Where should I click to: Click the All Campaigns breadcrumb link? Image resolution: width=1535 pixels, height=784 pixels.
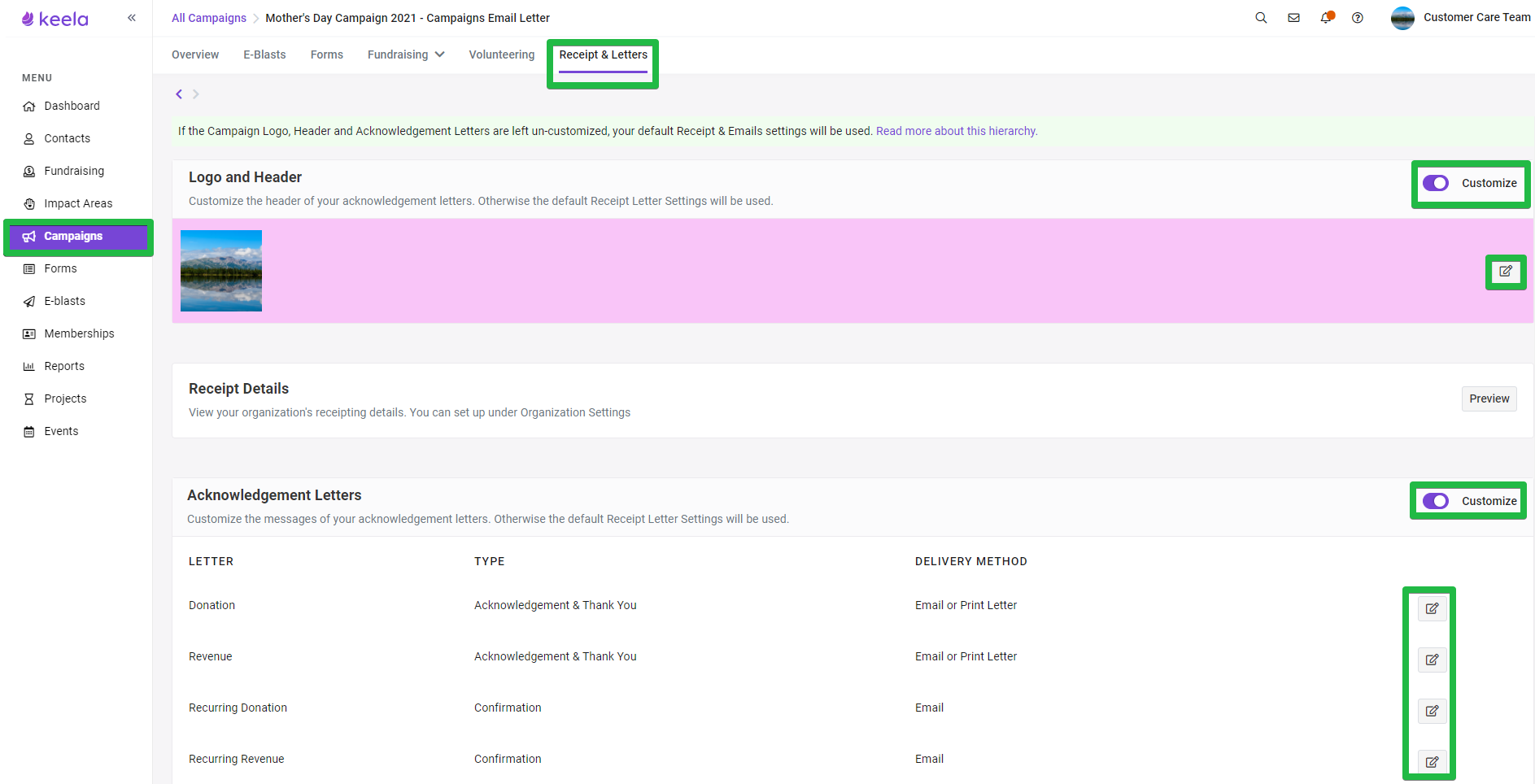click(209, 18)
